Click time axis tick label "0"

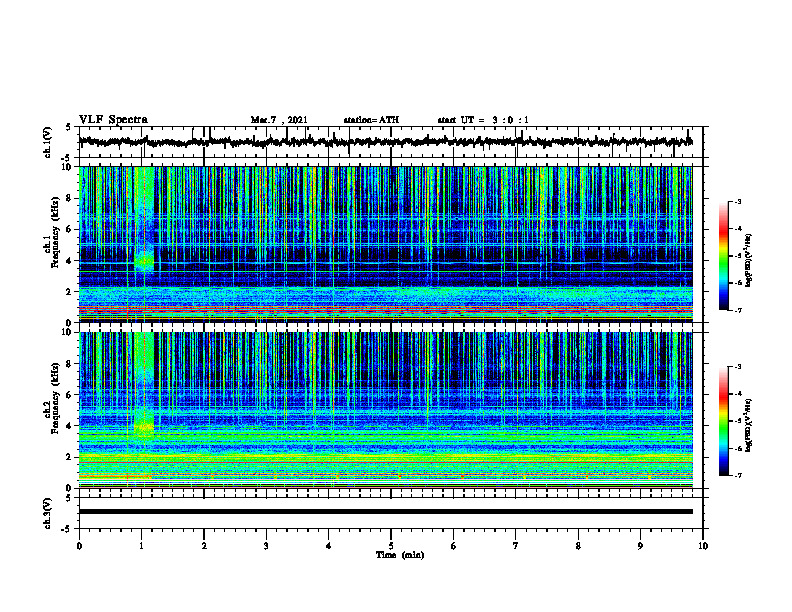(x=79, y=546)
